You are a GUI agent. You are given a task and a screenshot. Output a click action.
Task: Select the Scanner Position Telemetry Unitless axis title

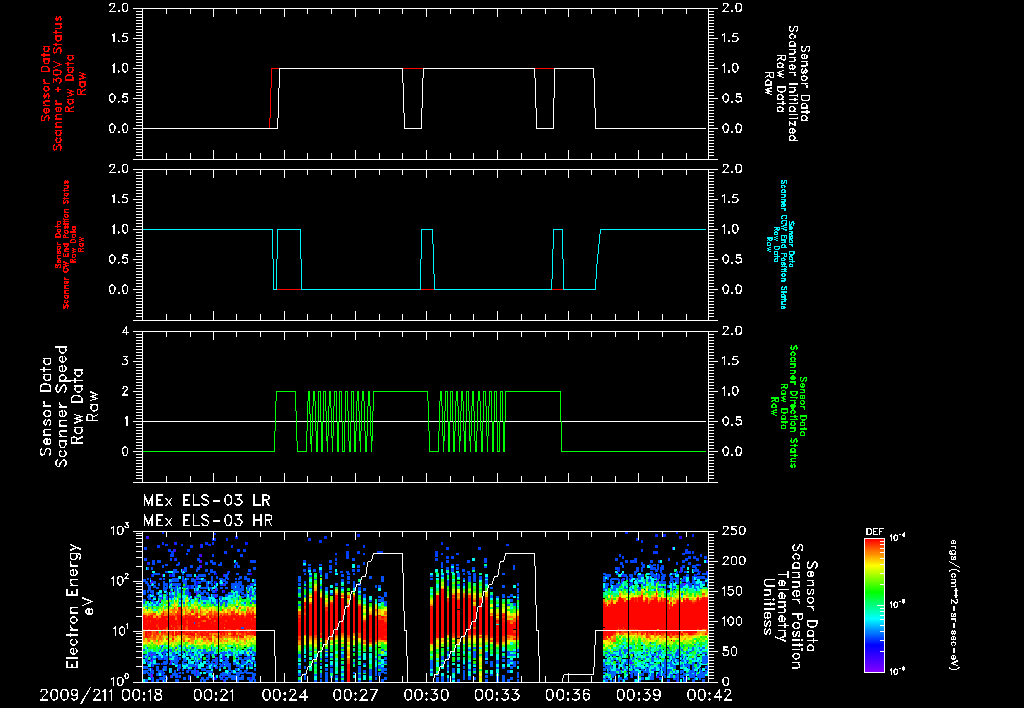[x=789, y=606]
